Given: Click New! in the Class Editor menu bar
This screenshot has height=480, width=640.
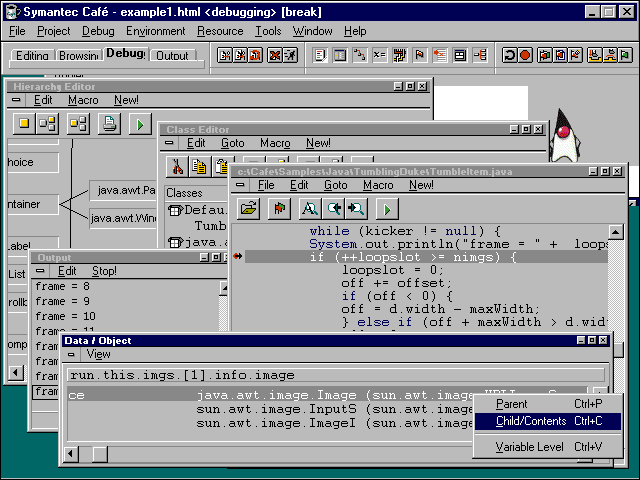Looking at the screenshot, I should pyautogui.click(x=318, y=143).
